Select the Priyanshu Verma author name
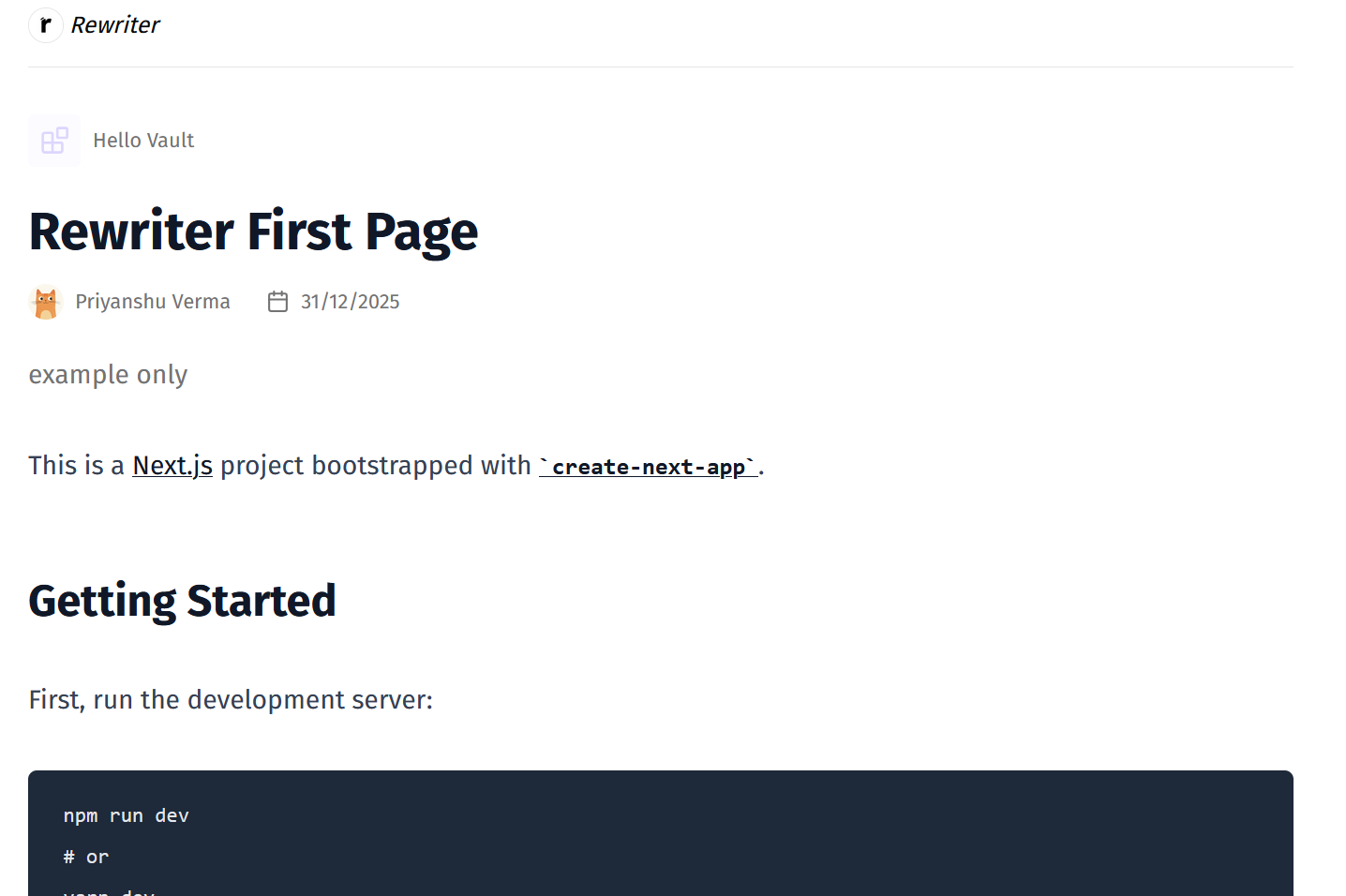Viewport: 1346px width, 896px height. coord(153,302)
